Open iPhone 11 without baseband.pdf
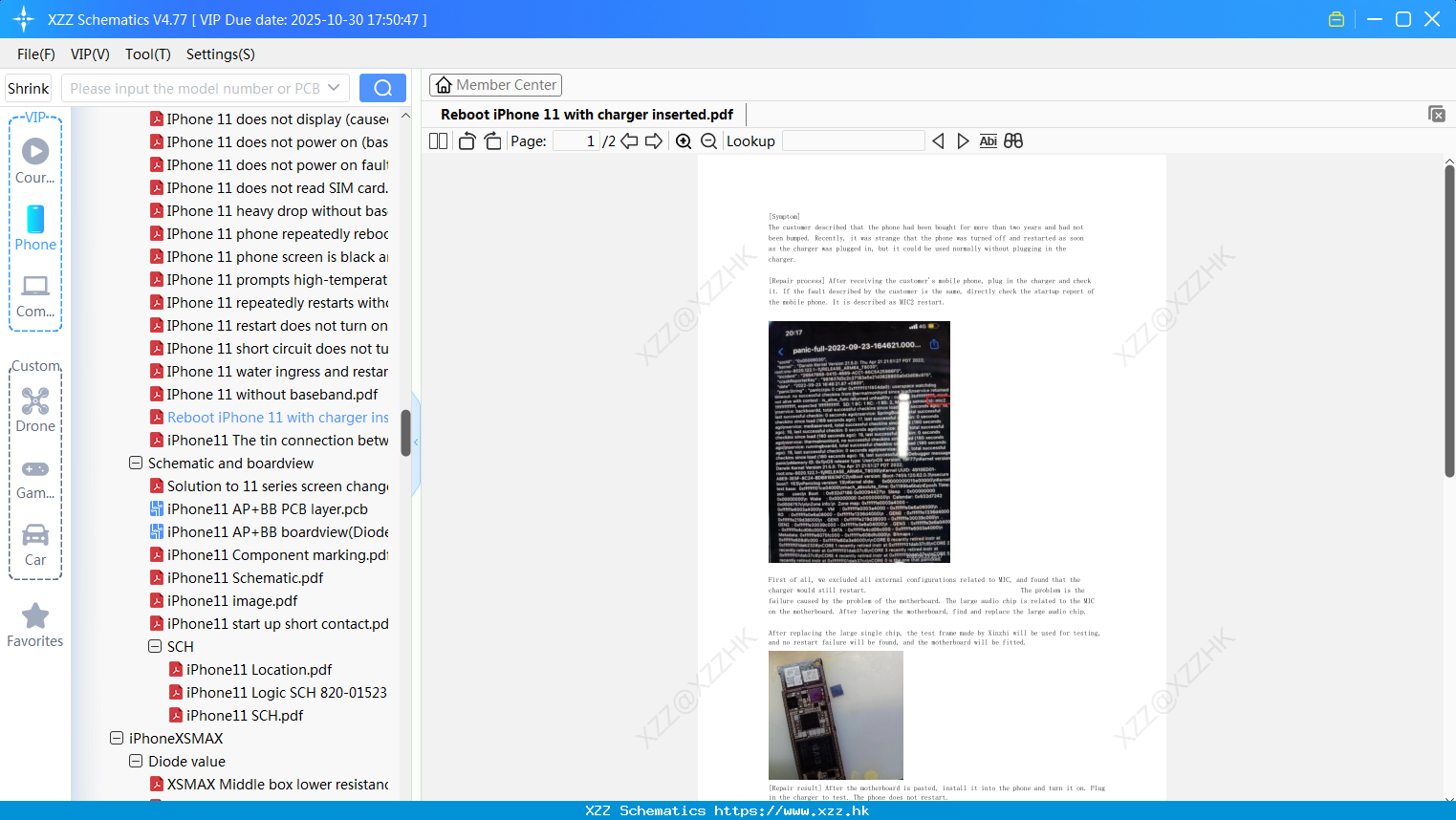Screen dimensions: 1456x820 272,394
